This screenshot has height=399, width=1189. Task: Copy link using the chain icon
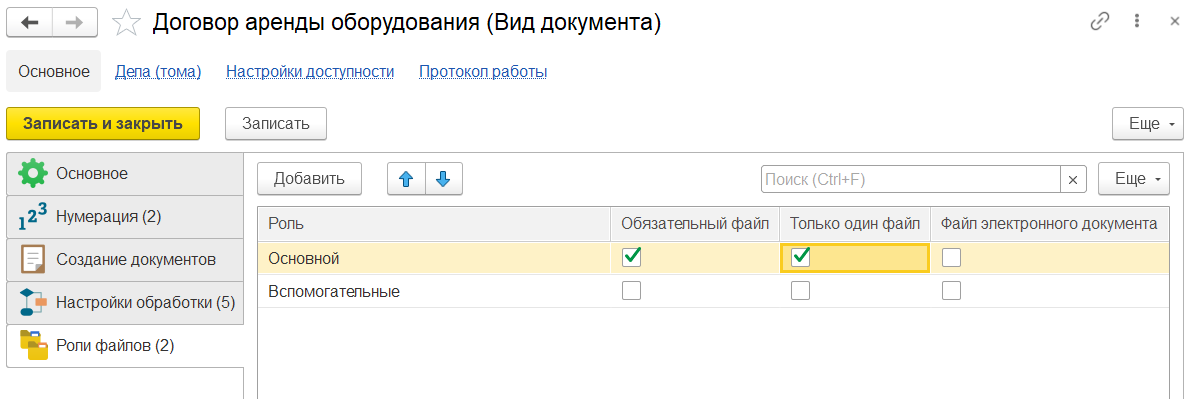click(x=1100, y=22)
